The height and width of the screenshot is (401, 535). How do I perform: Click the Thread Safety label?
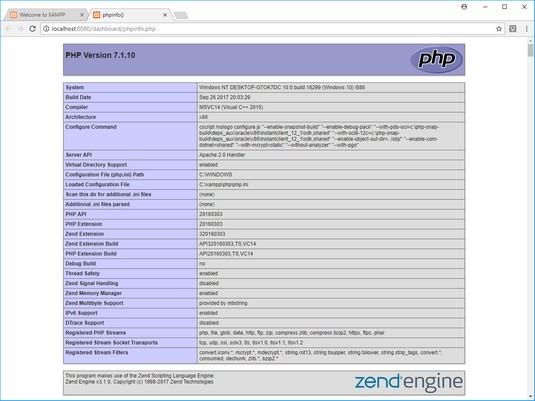pyautogui.click(x=82, y=274)
